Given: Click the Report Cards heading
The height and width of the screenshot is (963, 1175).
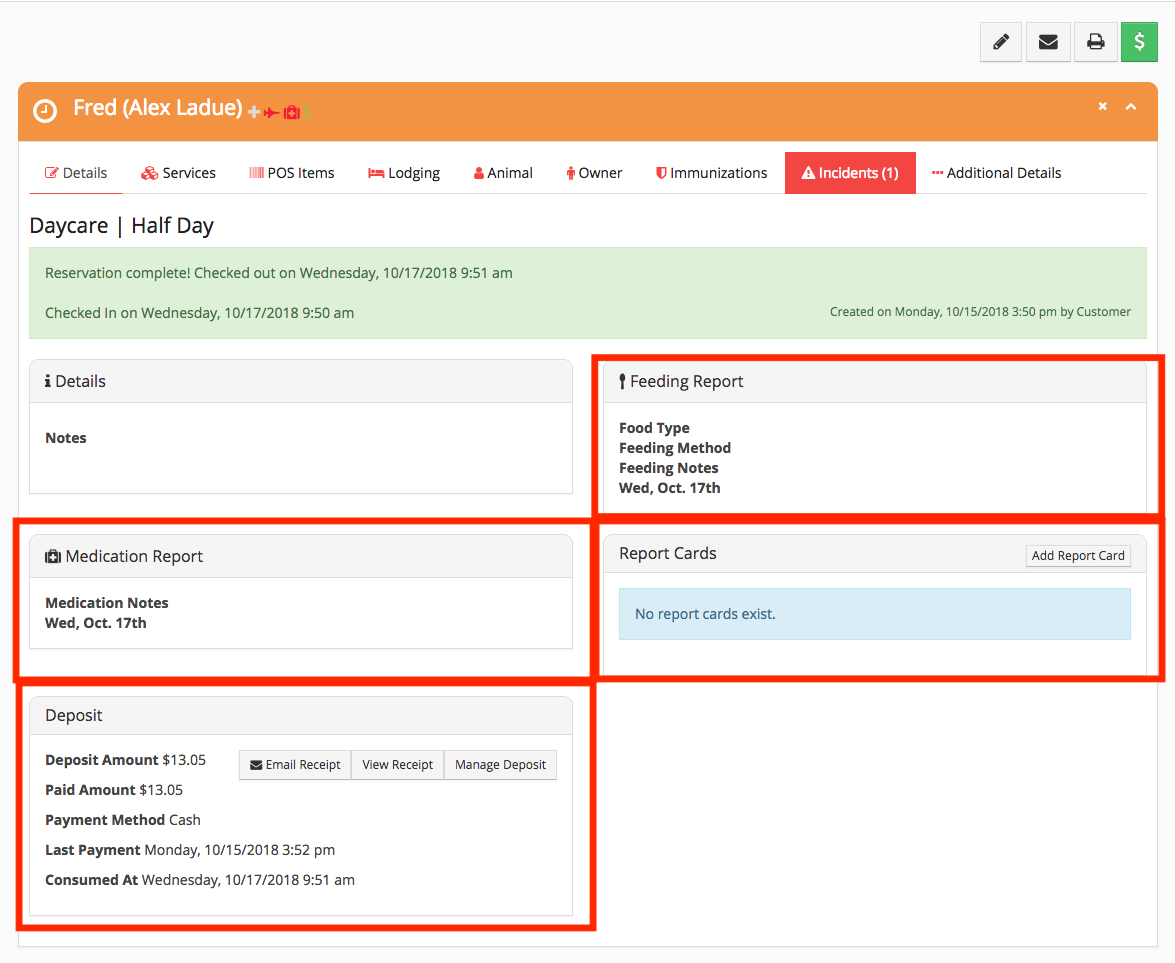Looking at the screenshot, I should (668, 553).
